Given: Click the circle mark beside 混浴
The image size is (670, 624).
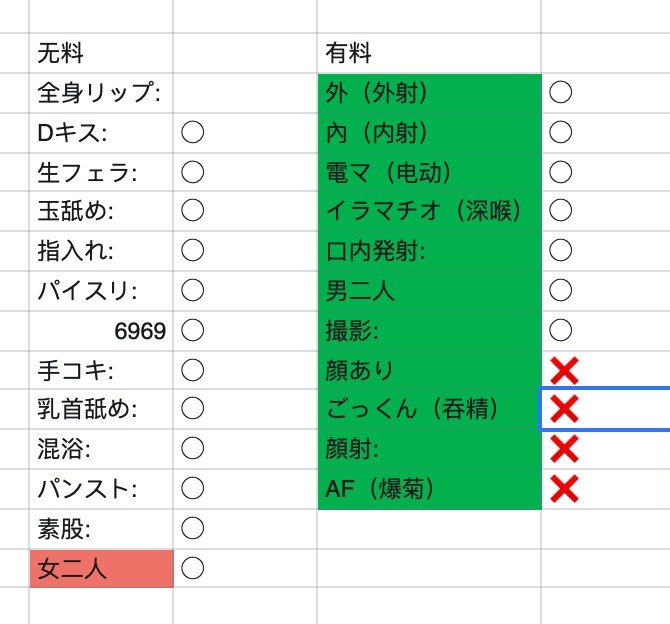Looking at the screenshot, I should tap(193, 448).
